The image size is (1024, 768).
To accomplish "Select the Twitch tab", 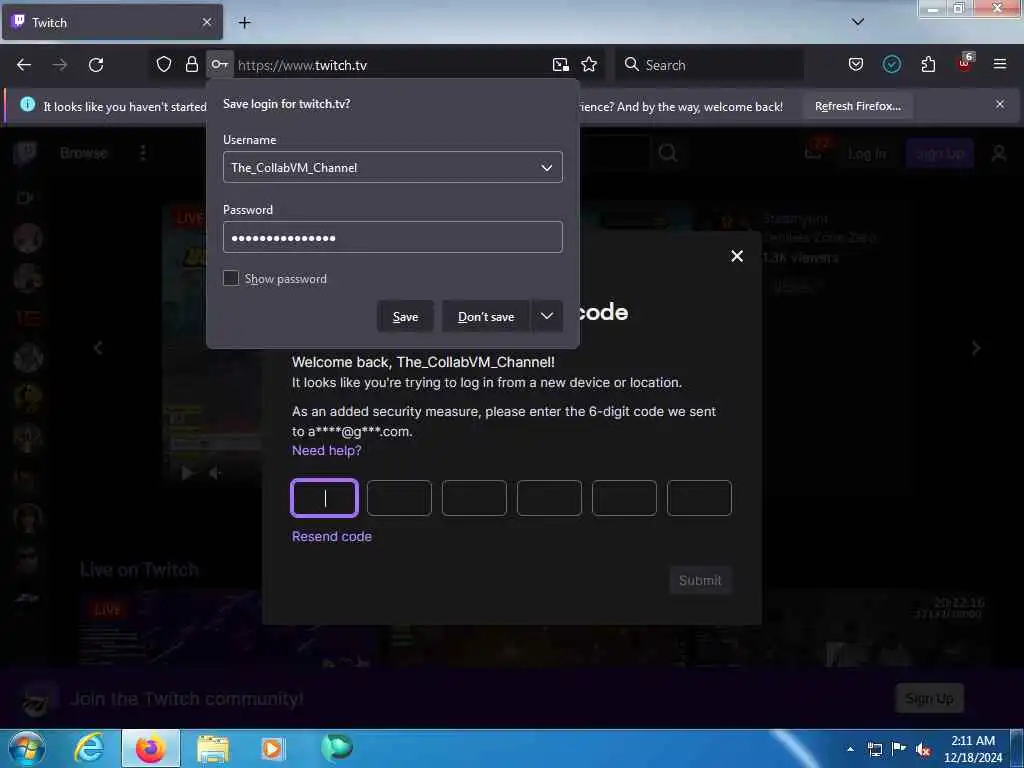I will (112, 22).
